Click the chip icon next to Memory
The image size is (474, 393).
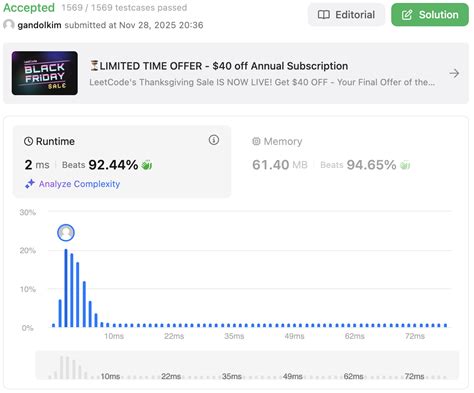[x=256, y=141]
